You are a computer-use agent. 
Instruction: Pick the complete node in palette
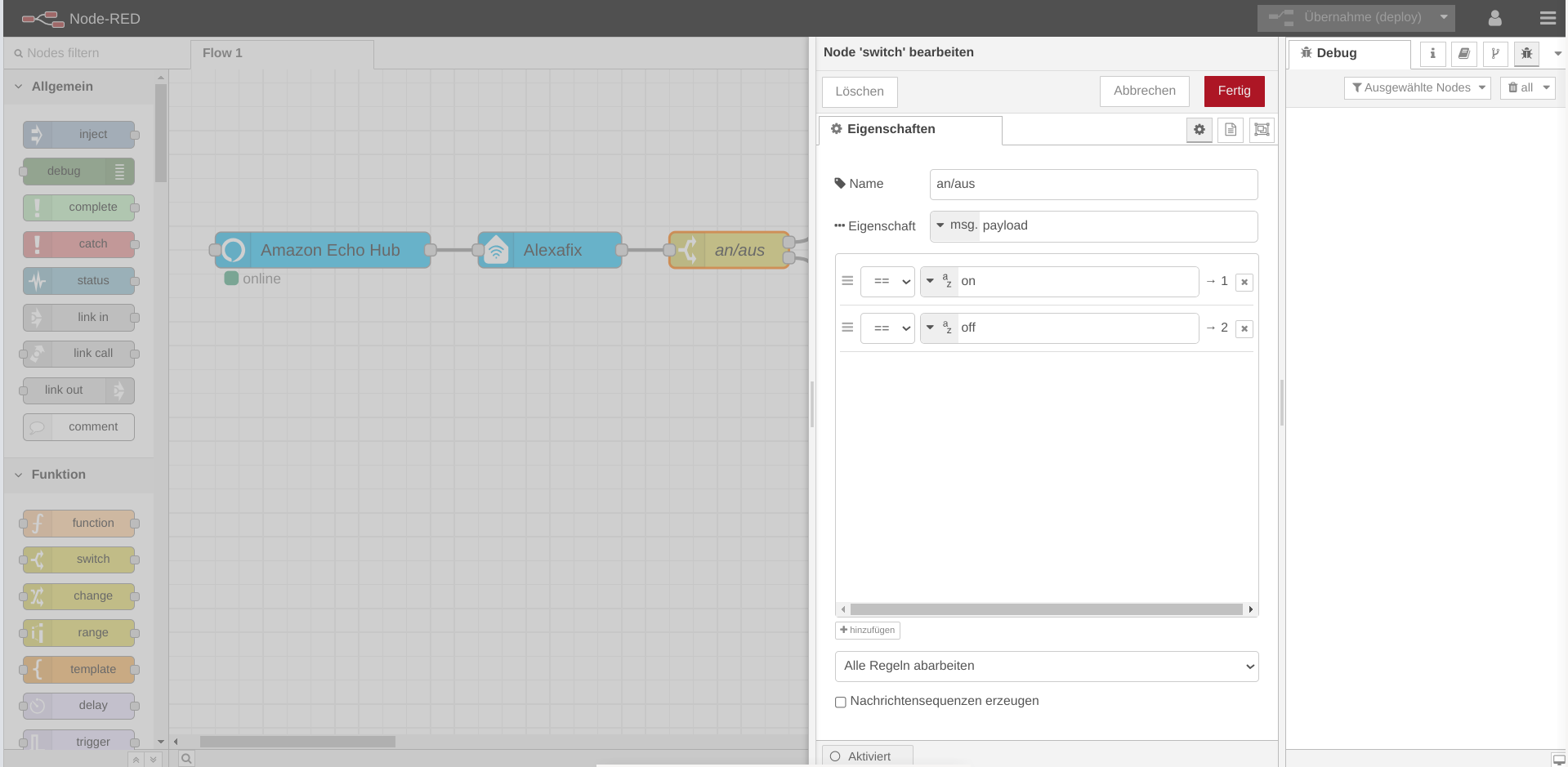(x=78, y=207)
